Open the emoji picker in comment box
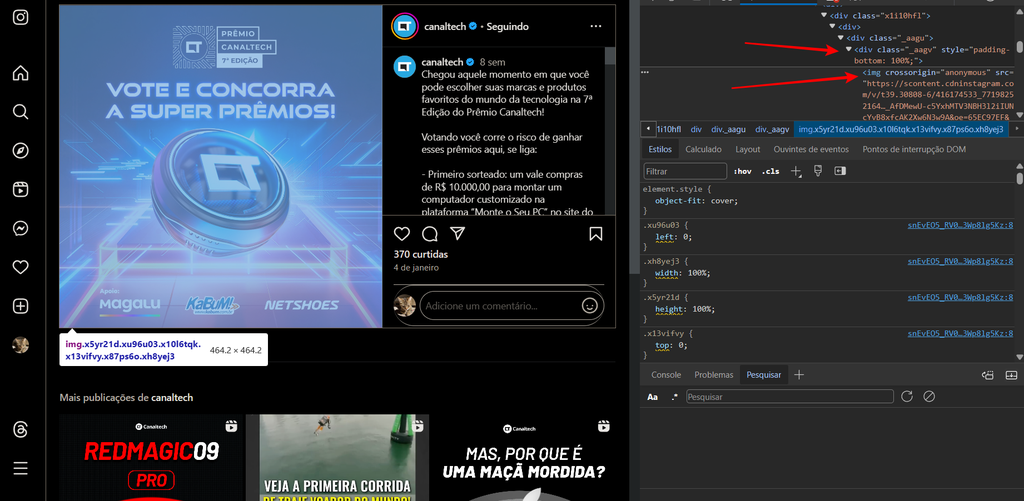Screen dimensions: 1024x501 point(590,305)
